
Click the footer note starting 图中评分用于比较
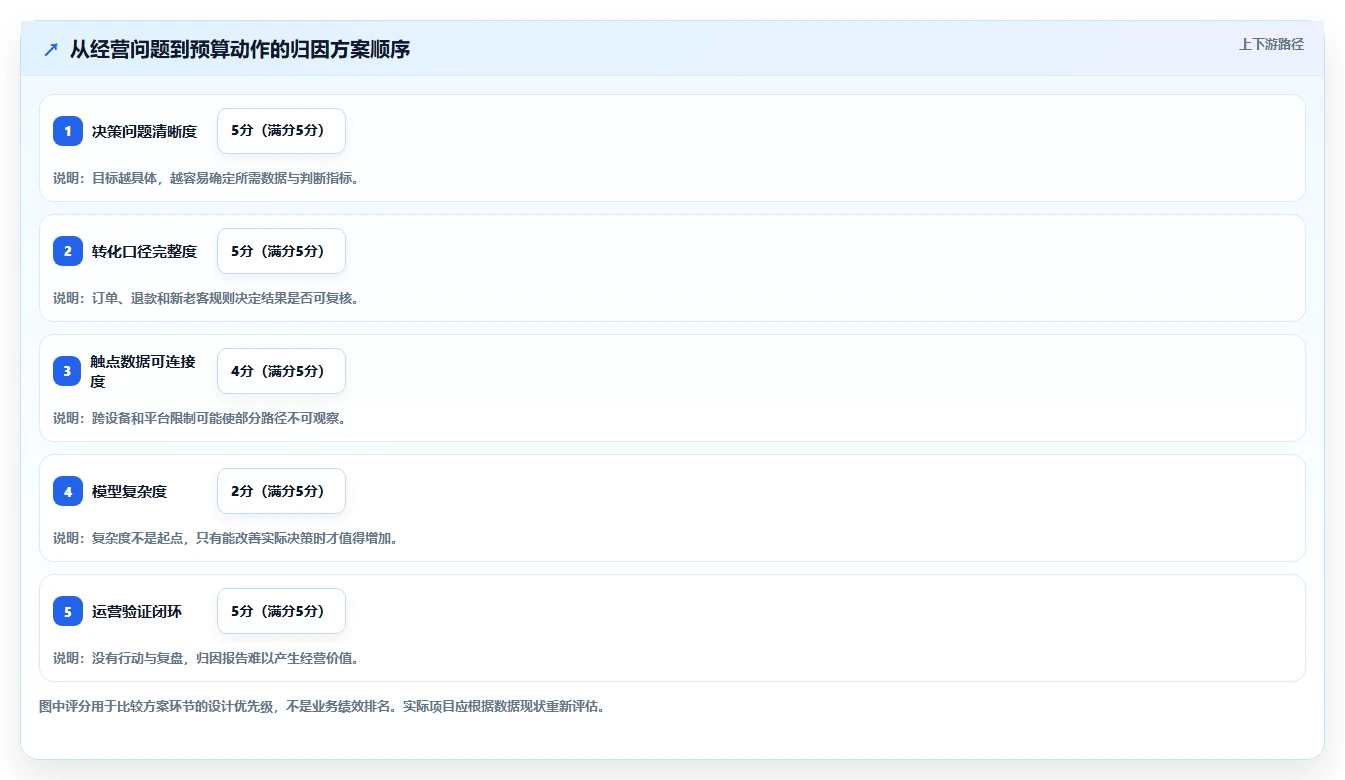[322, 706]
